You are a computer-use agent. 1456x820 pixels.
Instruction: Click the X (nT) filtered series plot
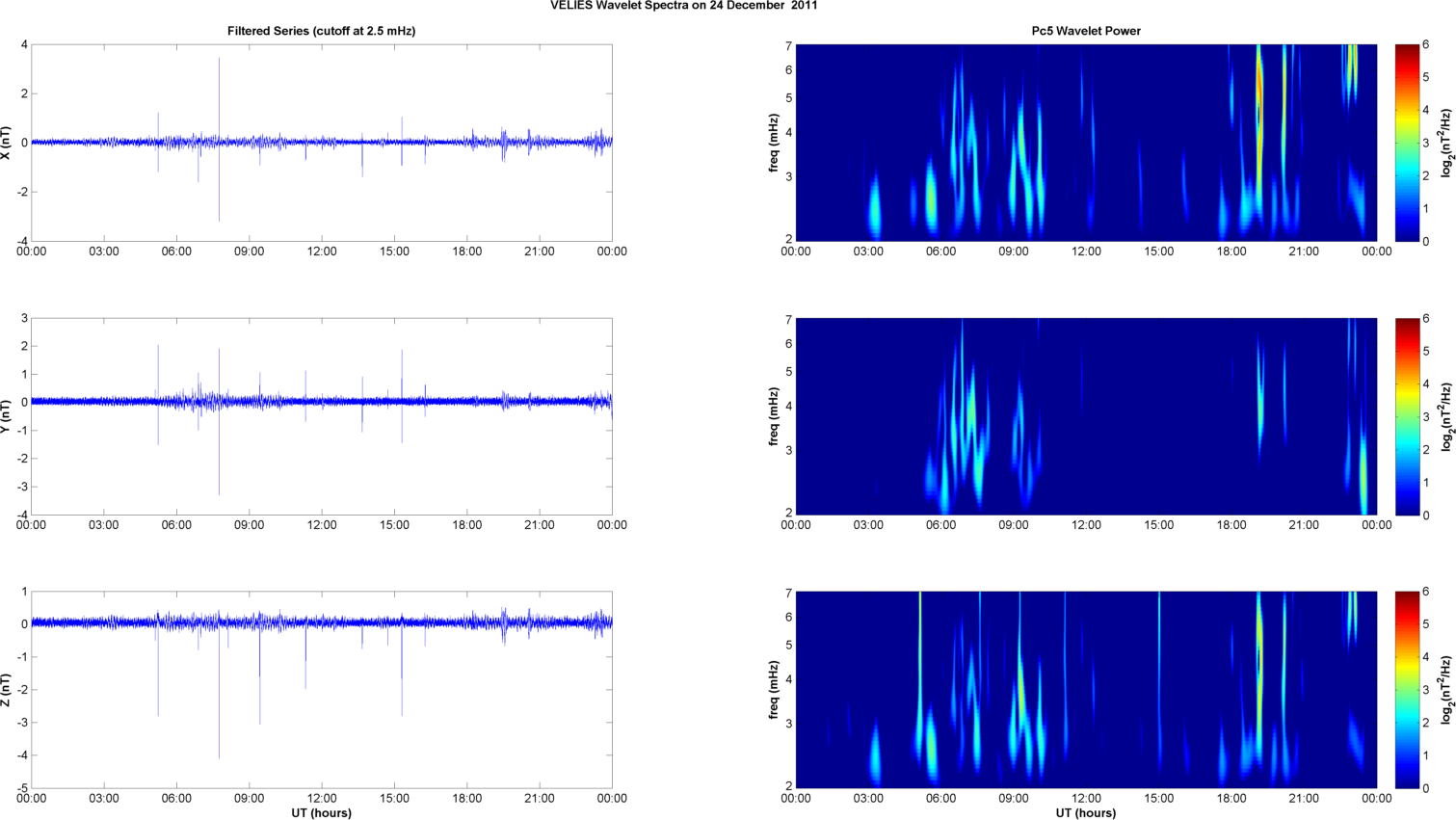pyautogui.click(x=322, y=143)
